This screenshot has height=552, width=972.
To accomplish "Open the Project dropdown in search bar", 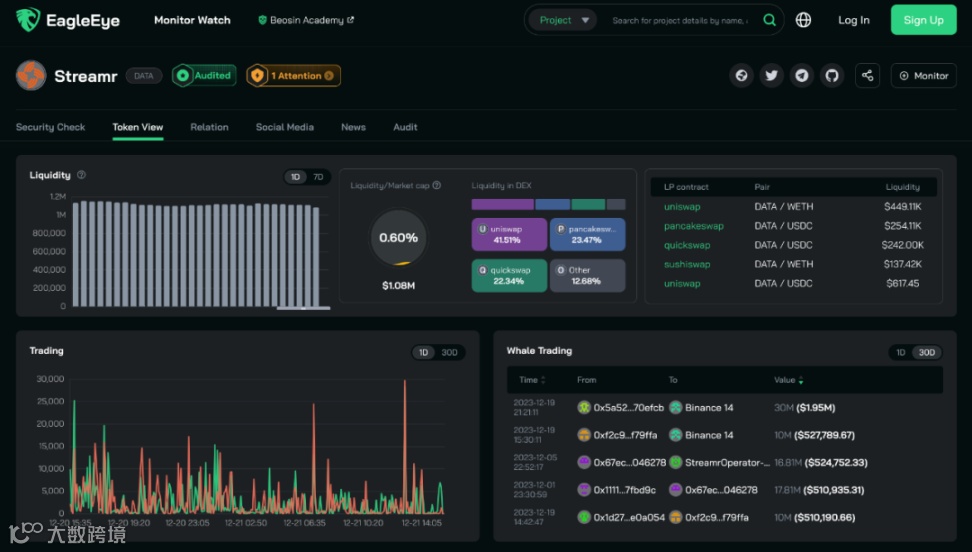I will click(563, 20).
